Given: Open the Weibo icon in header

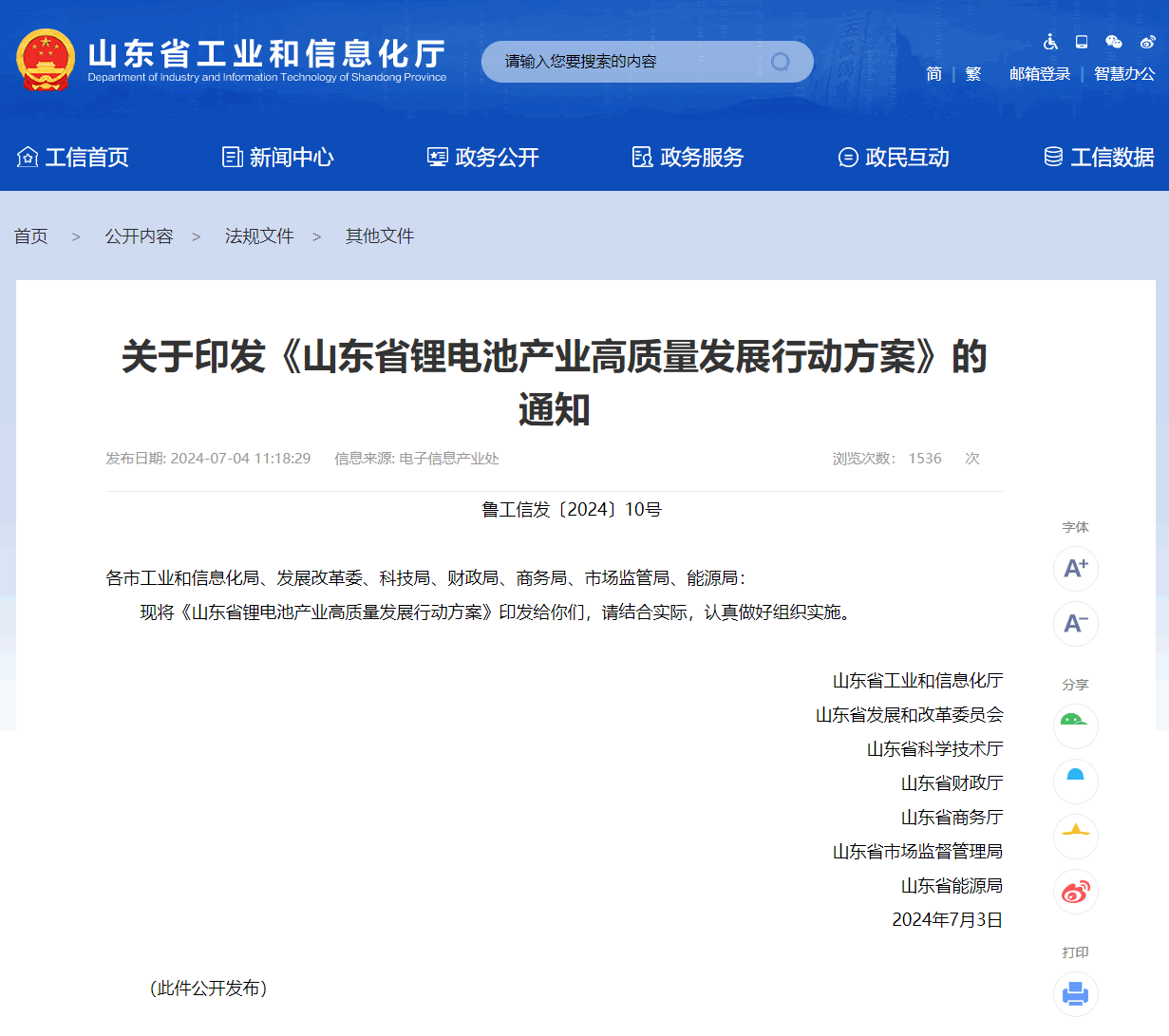Looking at the screenshot, I should [x=1147, y=42].
